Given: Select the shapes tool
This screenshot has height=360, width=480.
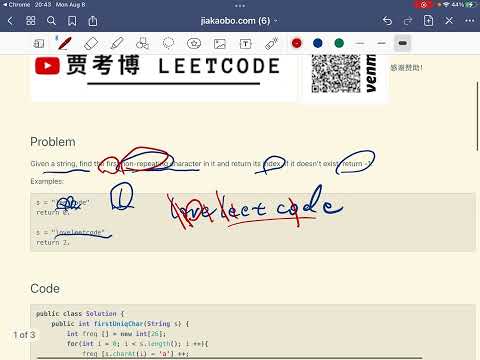Looking at the screenshot, I should (142, 43).
